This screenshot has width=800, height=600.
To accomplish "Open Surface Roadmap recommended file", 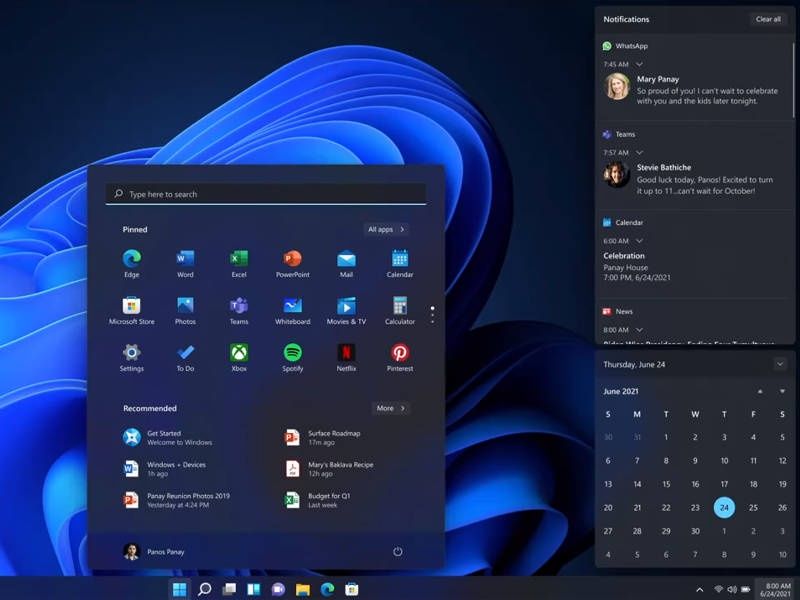I will point(322,438).
